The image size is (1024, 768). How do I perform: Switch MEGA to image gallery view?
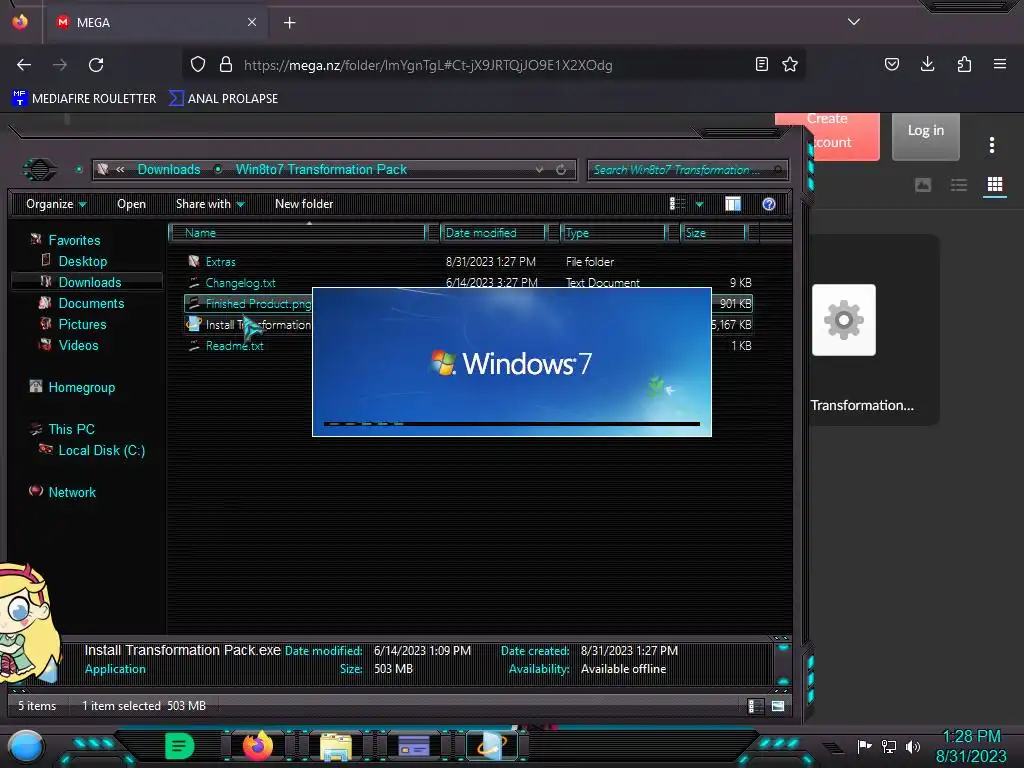[923, 185]
